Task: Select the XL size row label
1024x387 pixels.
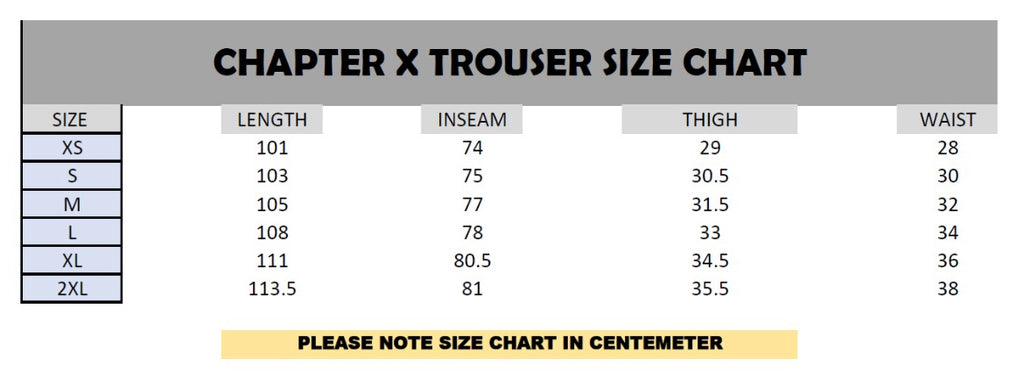Action: [72, 260]
